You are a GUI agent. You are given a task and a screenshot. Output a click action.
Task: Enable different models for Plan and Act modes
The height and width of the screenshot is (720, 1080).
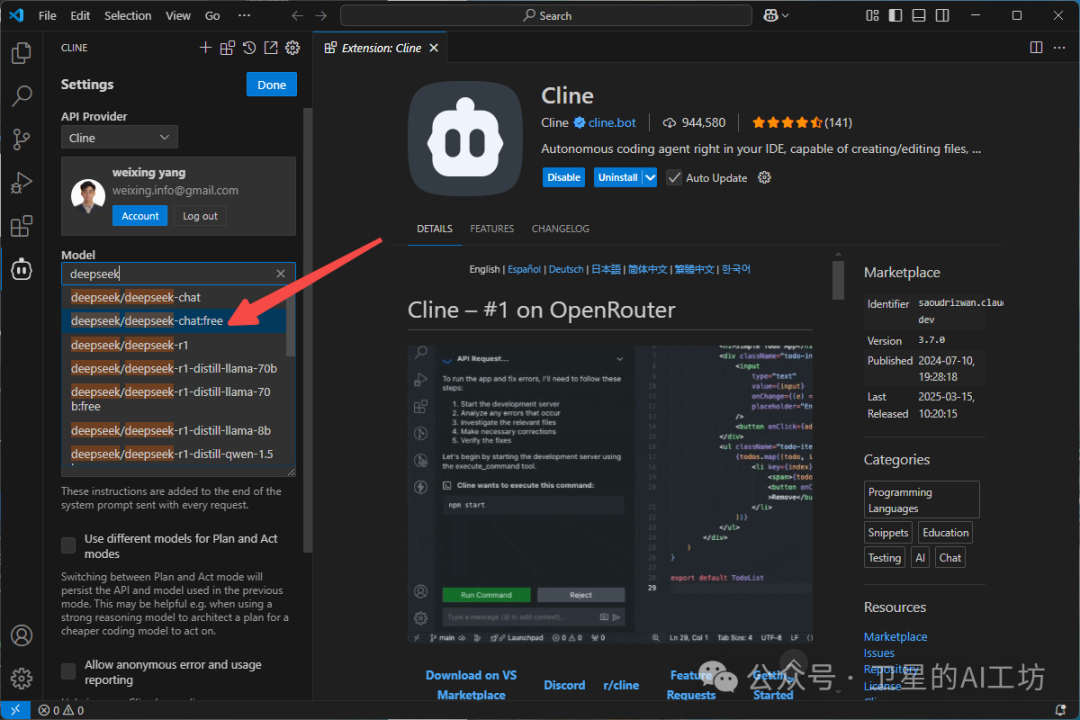[68, 545]
